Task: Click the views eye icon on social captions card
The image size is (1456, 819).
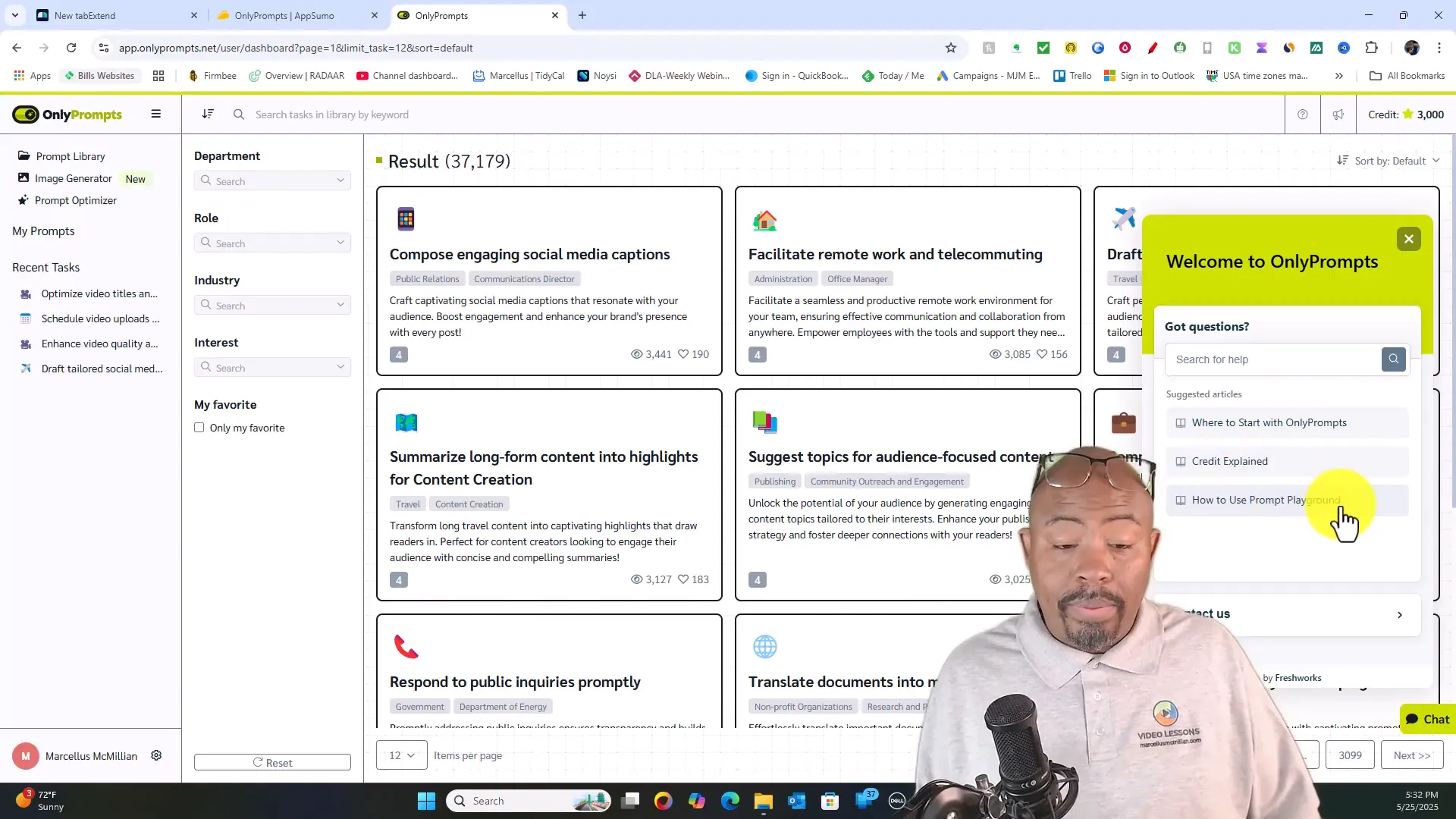Action: (x=637, y=354)
